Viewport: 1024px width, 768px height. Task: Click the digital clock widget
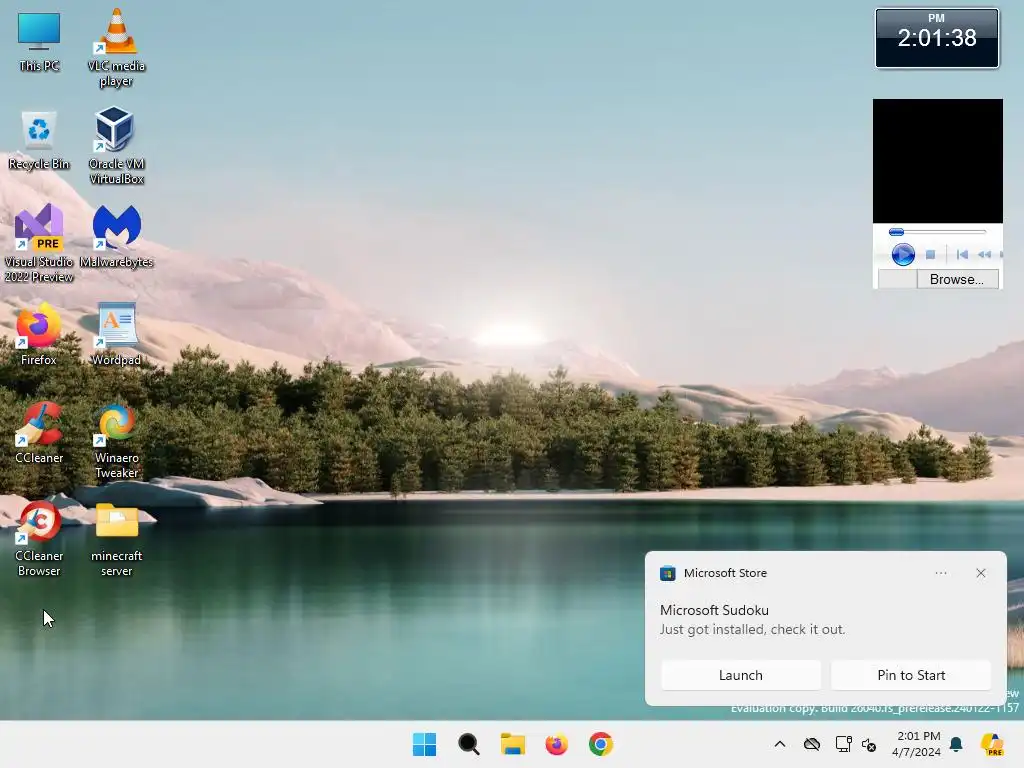click(x=936, y=38)
